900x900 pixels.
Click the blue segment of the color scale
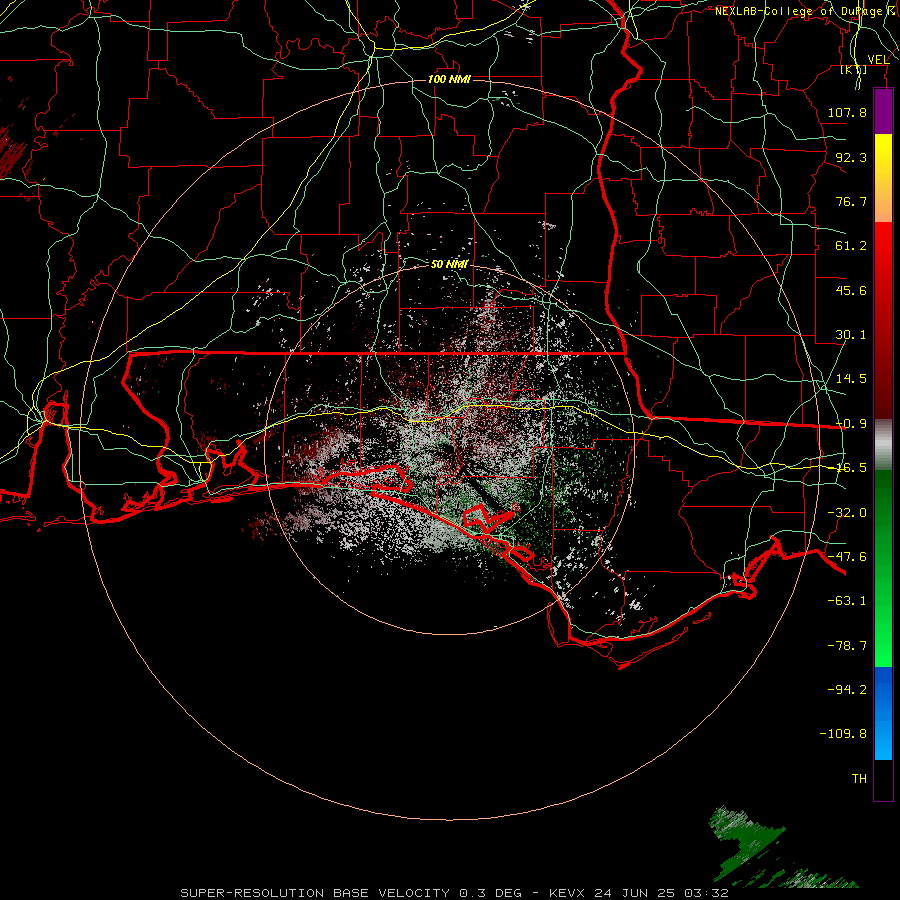(883, 713)
